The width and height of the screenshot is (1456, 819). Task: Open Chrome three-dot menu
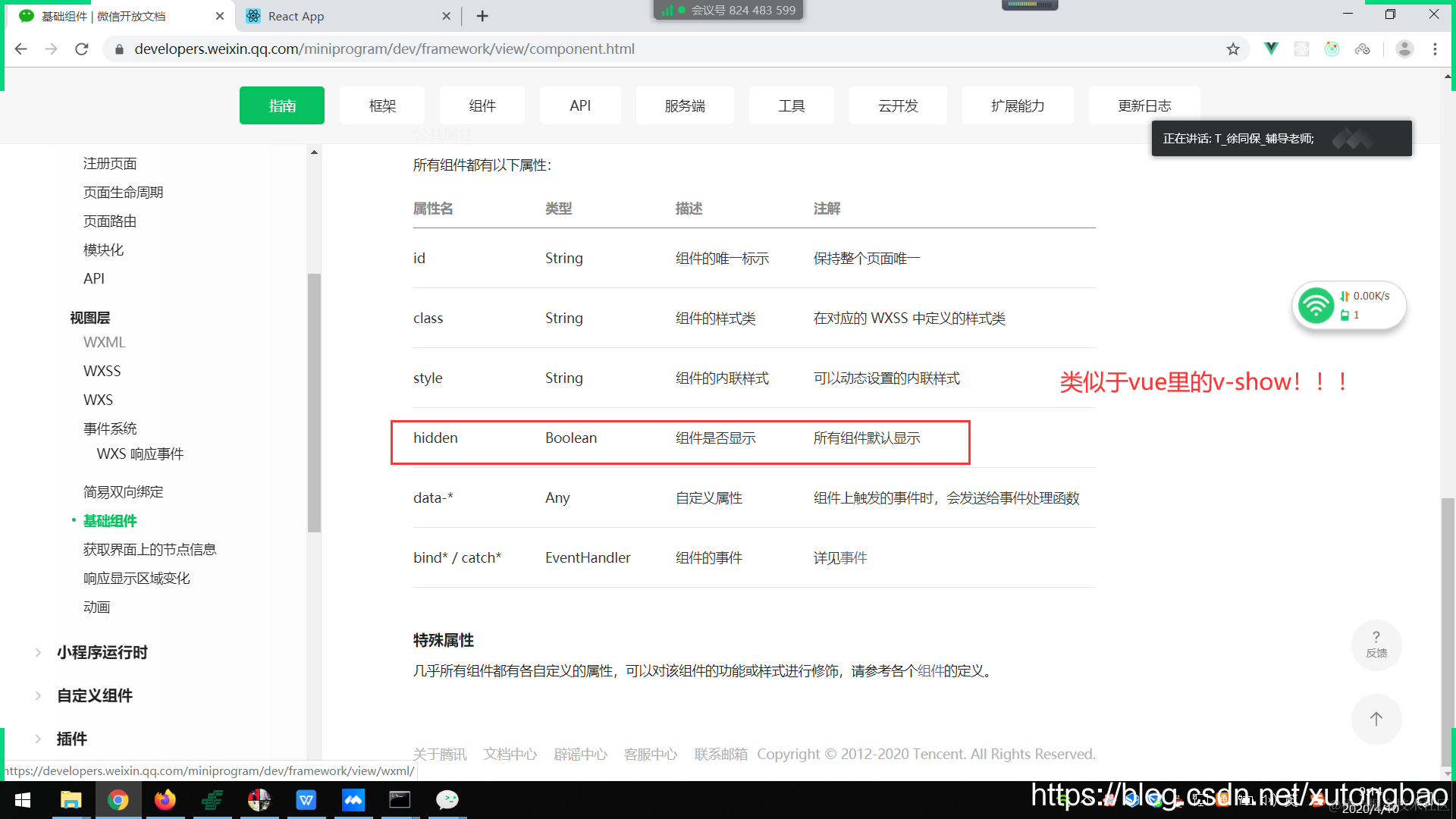[x=1435, y=49]
